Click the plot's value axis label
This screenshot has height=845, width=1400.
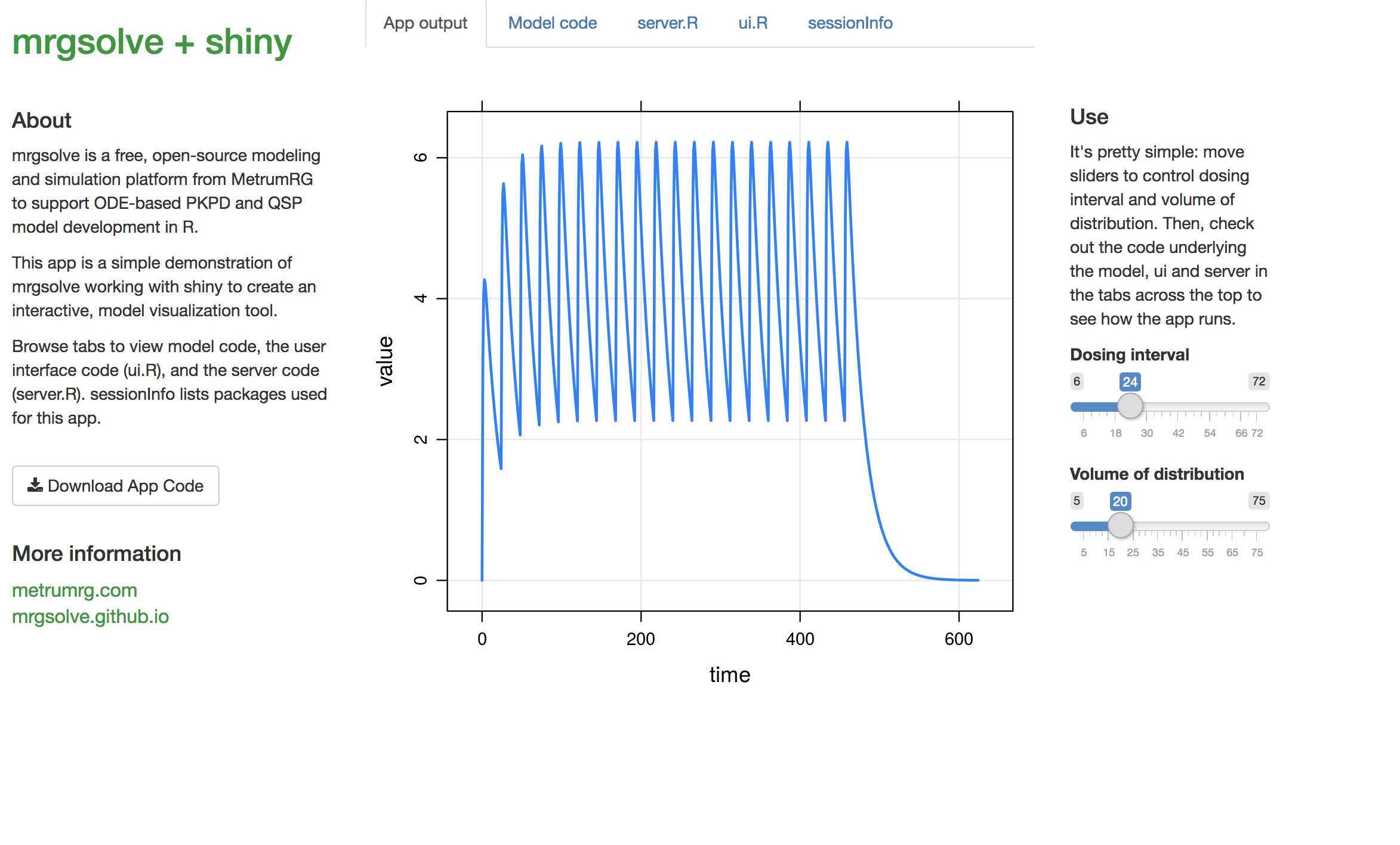(x=386, y=361)
